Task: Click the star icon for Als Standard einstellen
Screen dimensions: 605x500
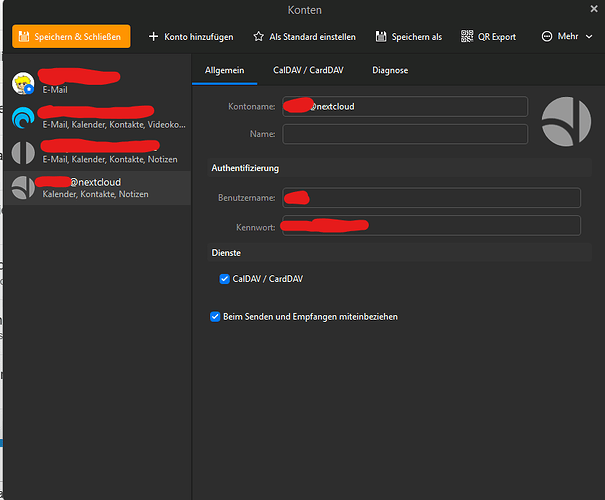Action: (x=259, y=37)
